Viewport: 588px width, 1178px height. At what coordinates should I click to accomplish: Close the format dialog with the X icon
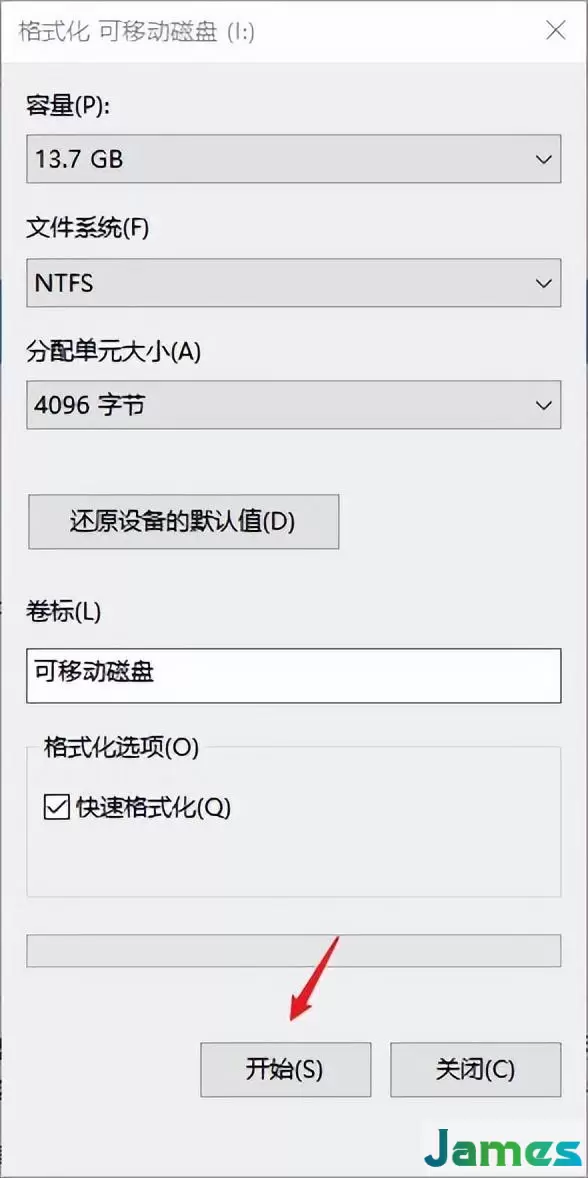[556, 31]
